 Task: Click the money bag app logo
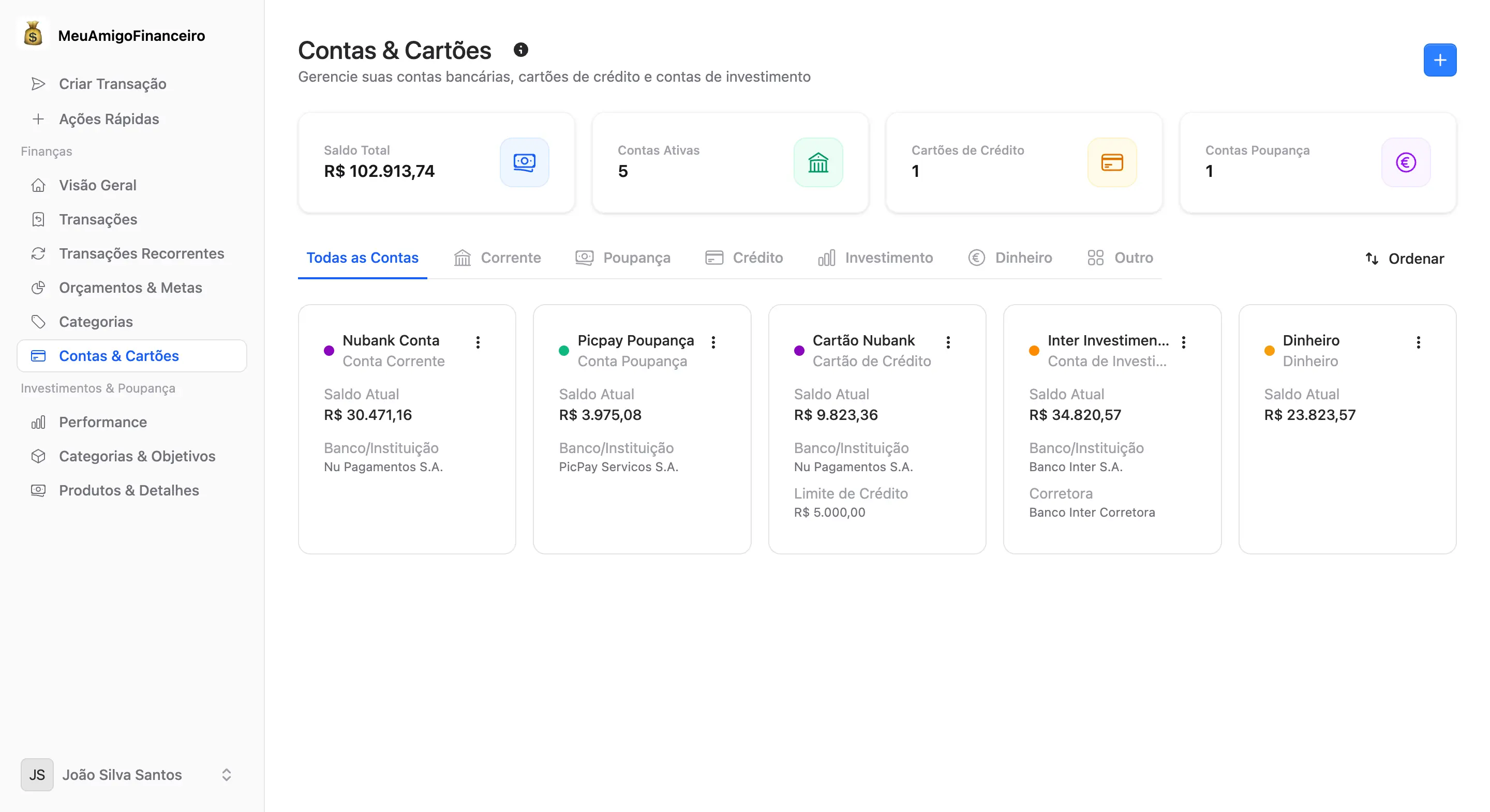(x=33, y=35)
